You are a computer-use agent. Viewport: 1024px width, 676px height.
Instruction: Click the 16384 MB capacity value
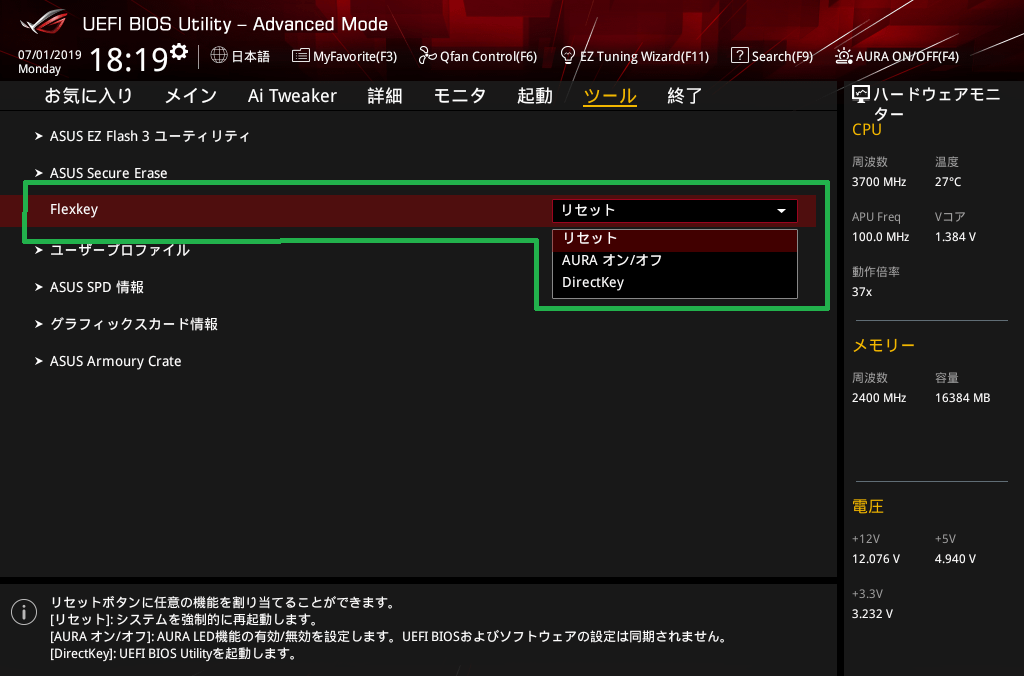[x=963, y=398]
